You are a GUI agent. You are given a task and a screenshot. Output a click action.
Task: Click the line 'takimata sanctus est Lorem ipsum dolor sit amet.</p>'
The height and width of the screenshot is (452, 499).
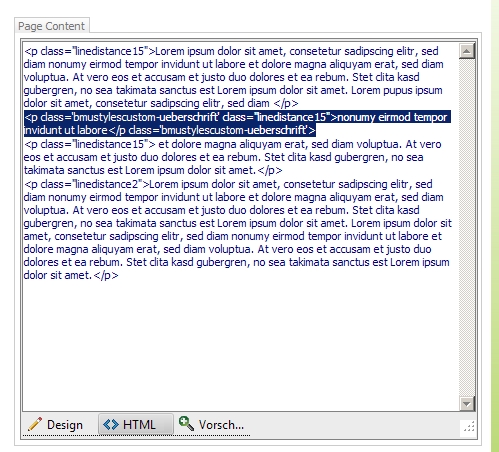[x=153, y=170]
